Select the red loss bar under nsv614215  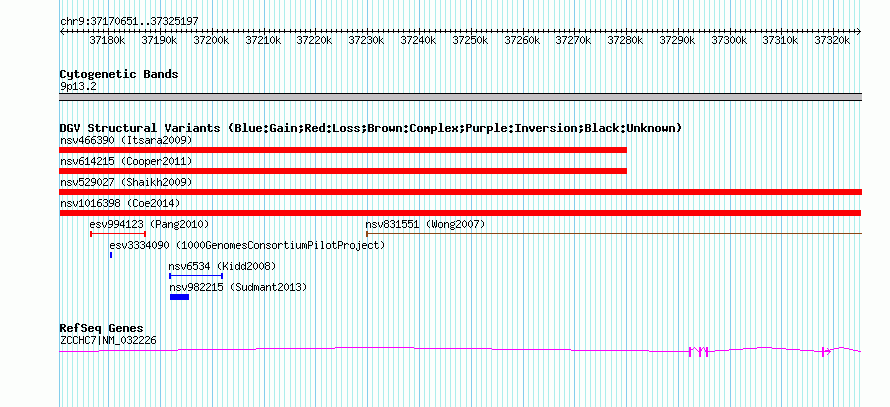click(x=343, y=171)
